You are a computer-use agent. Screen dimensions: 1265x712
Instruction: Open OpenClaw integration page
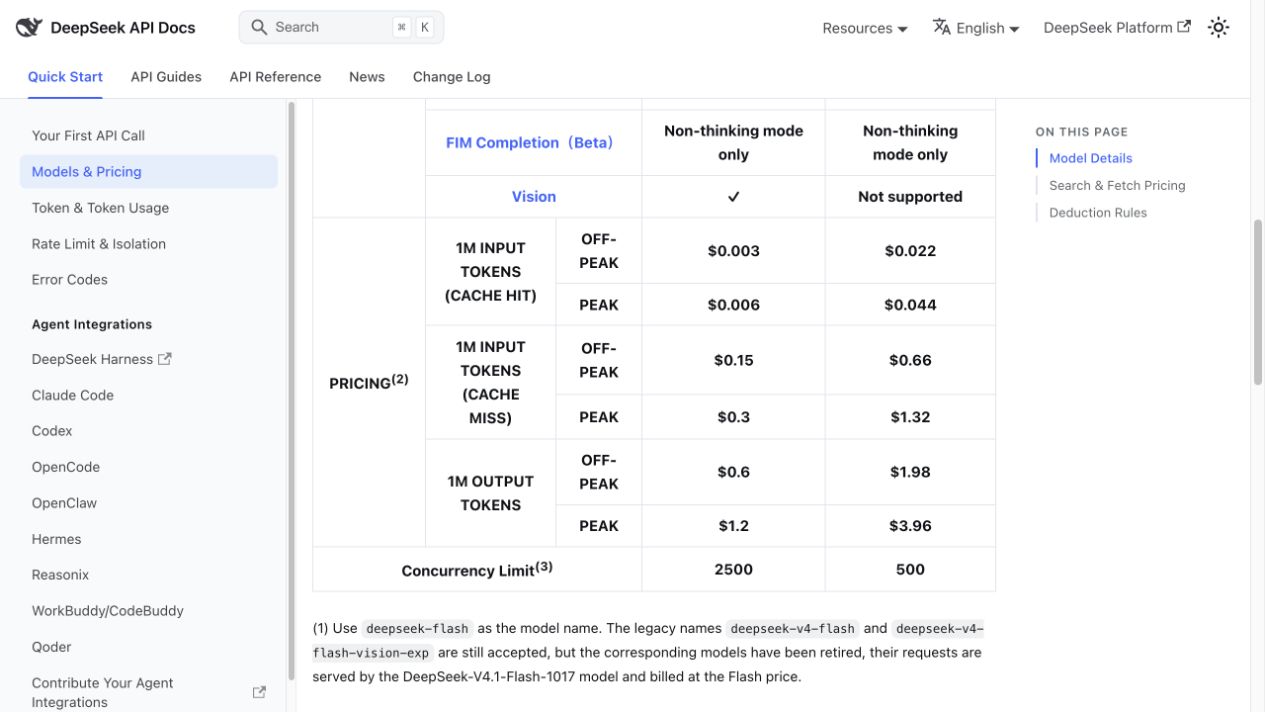pyautogui.click(x=149, y=503)
